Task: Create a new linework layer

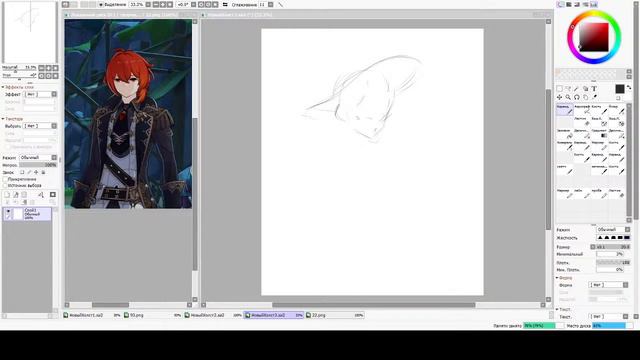Action: point(16,195)
